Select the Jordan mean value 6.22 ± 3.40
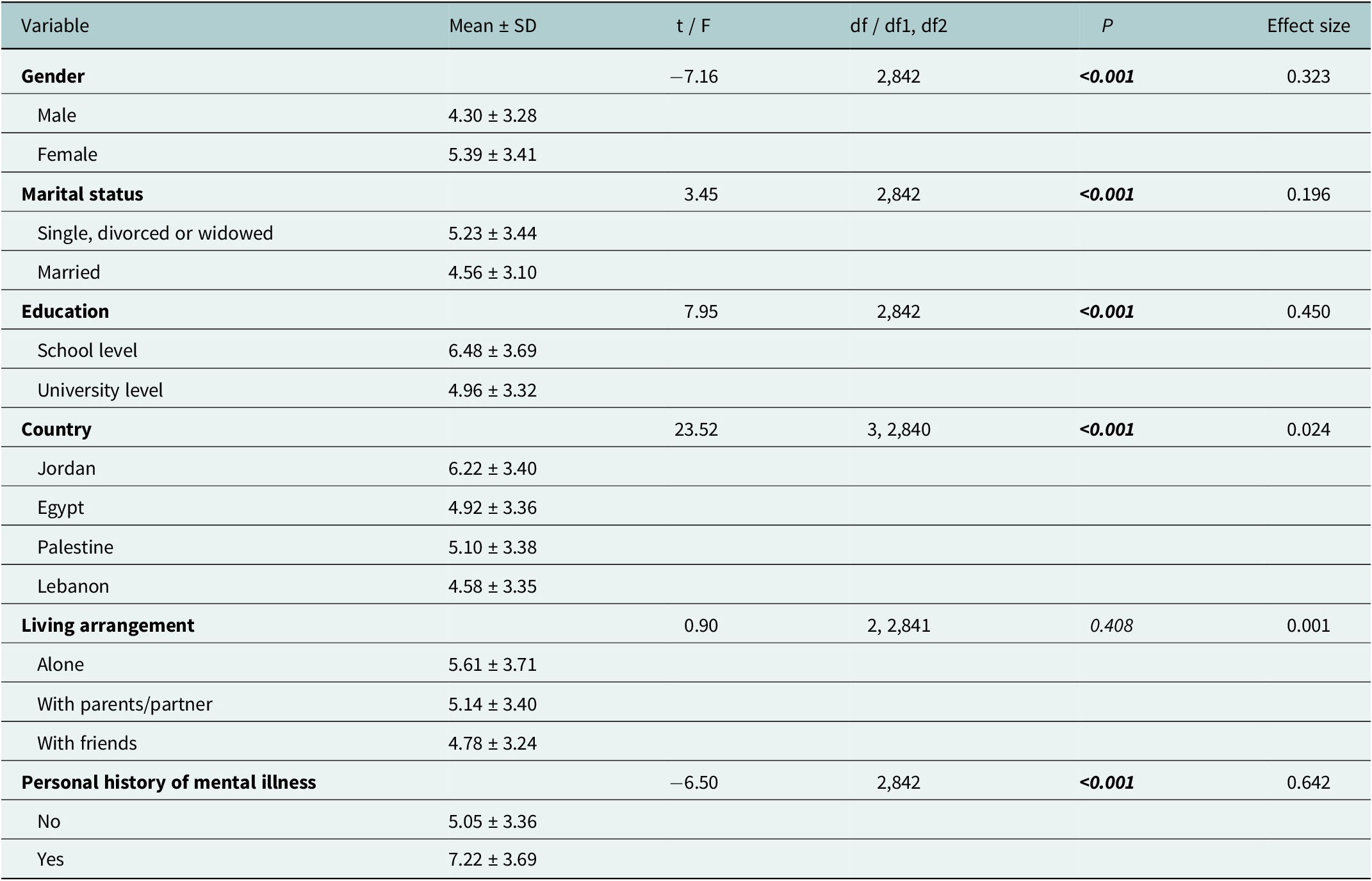The height and width of the screenshot is (881, 1372). (493, 468)
